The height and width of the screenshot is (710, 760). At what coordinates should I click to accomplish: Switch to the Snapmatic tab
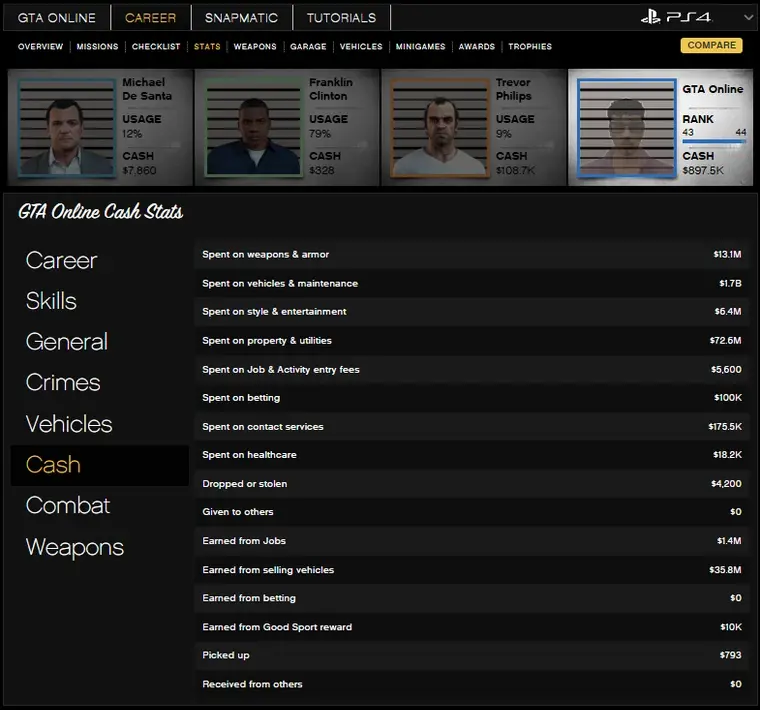[242, 18]
